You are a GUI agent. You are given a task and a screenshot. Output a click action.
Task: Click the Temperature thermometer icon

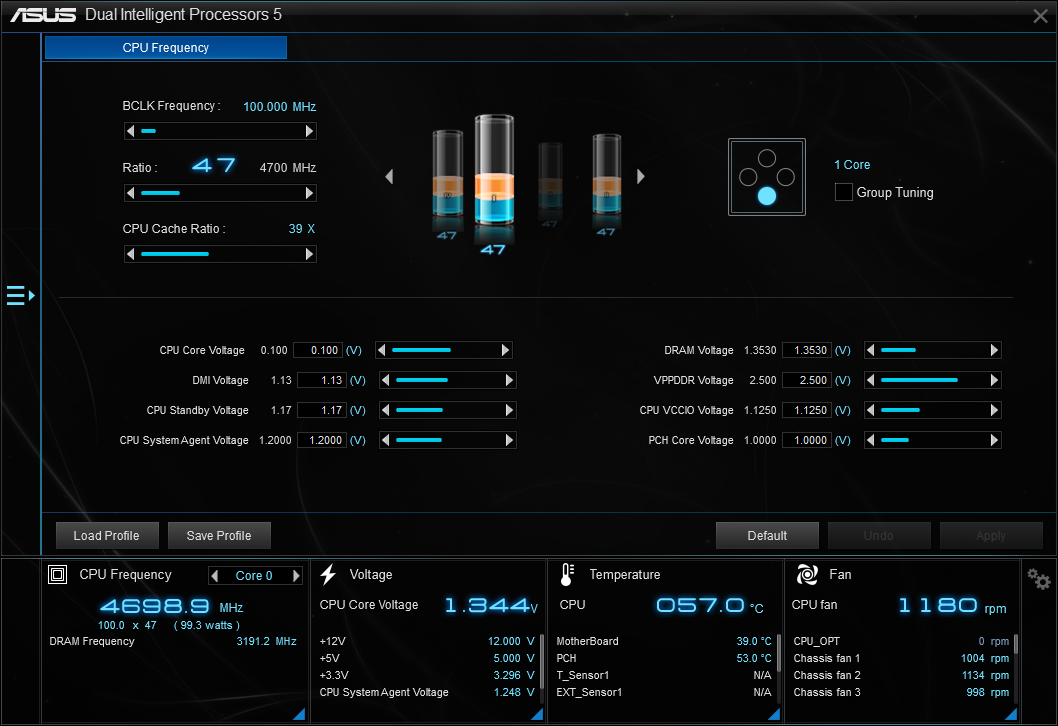pyautogui.click(x=567, y=574)
